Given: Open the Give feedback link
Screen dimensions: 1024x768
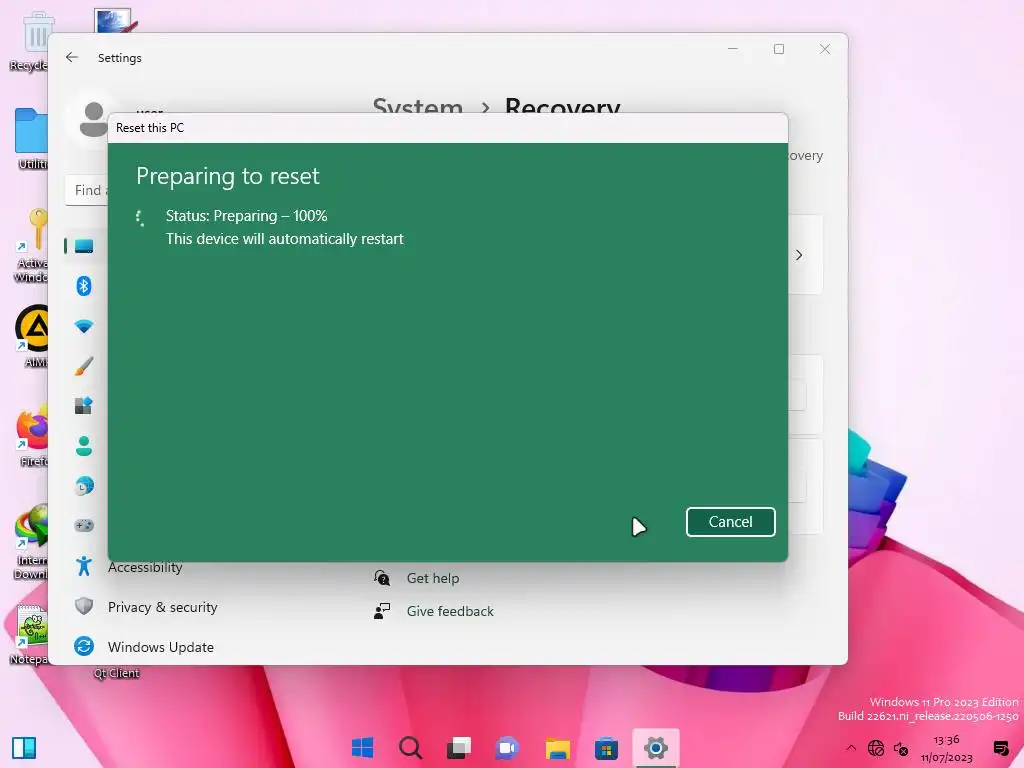Looking at the screenshot, I should click(450, 611).
